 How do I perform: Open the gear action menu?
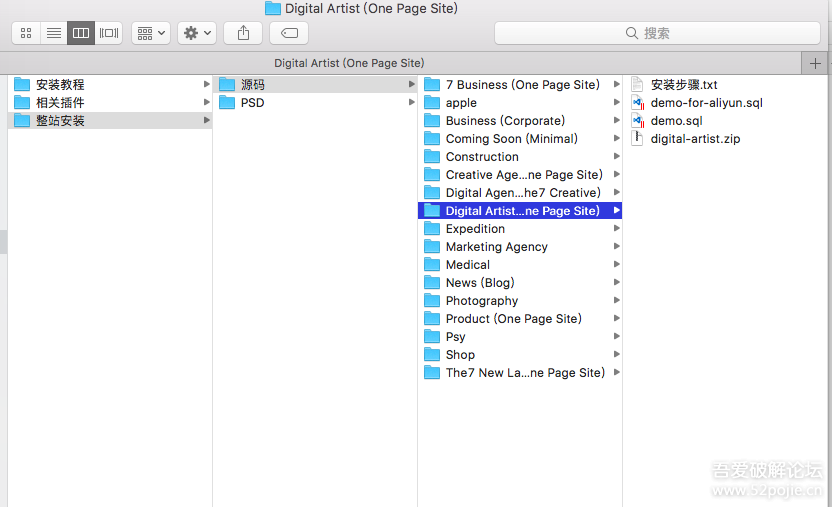pos(196,33)
